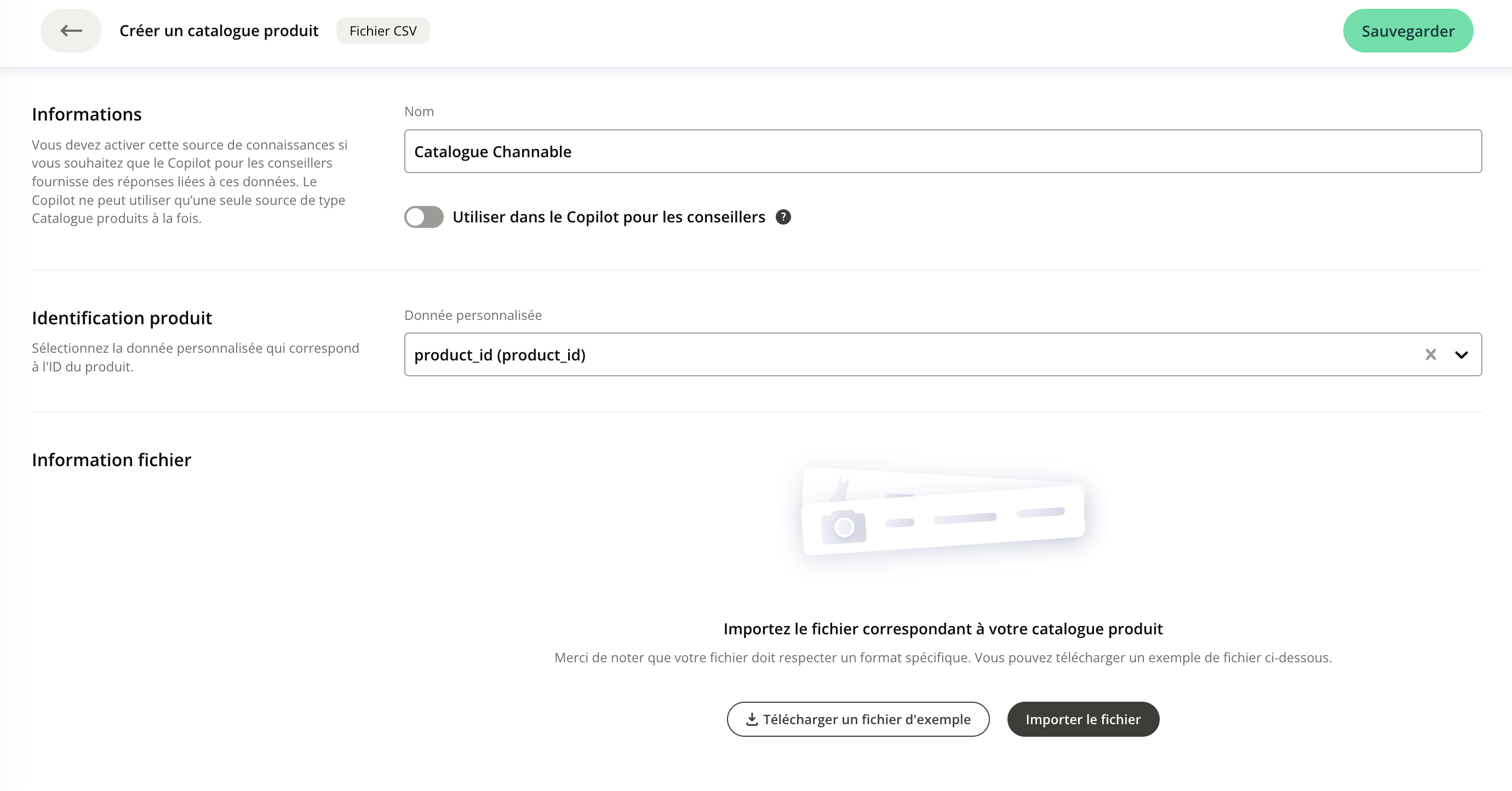This screenshot has height=791, width=1512.
Task: Clear the product_id selection with X
Action: pyautogui.click(x=1430, y=354)
